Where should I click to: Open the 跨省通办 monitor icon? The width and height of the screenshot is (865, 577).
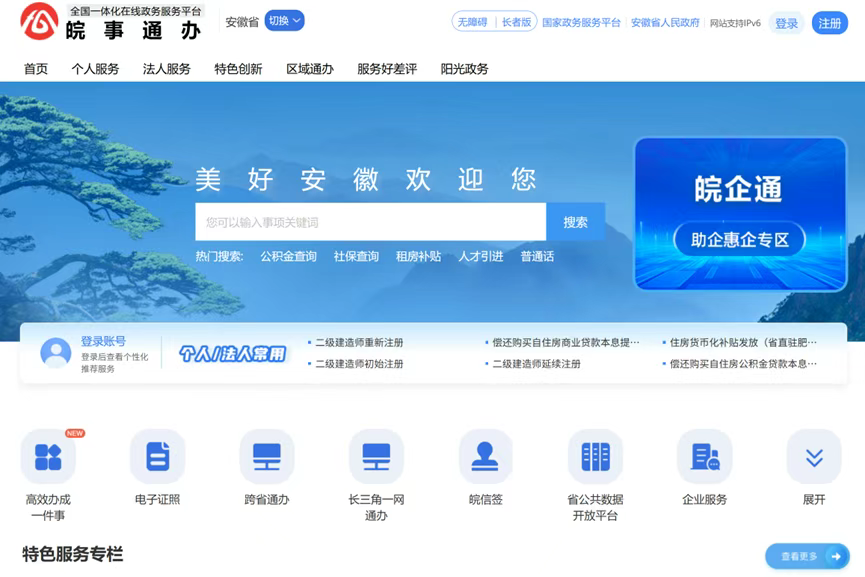point(267,457)
